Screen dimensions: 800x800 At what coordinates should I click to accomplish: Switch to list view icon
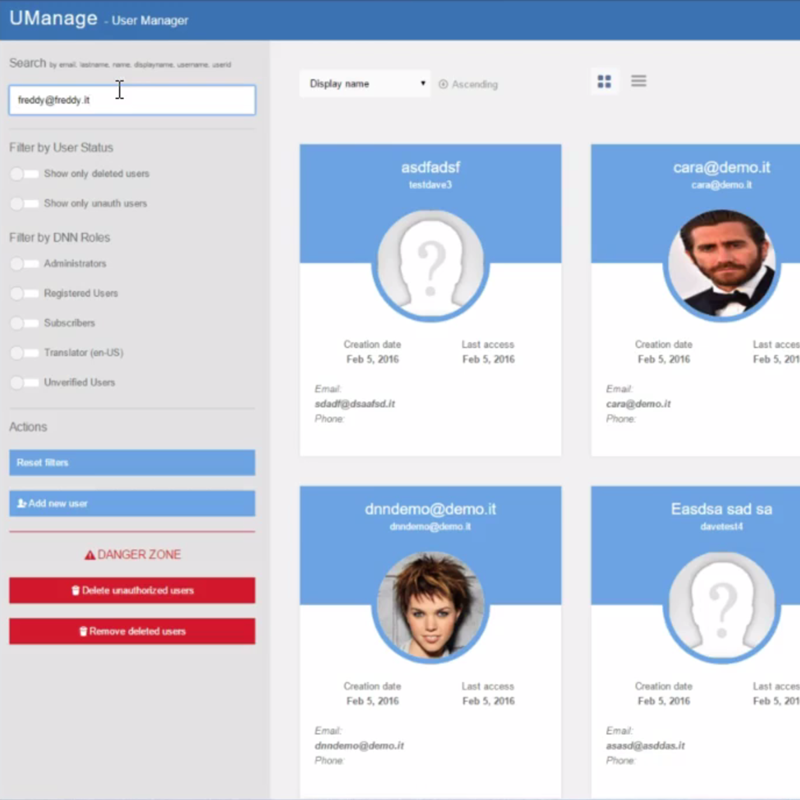pyautogui.click(x=638, y=81)
